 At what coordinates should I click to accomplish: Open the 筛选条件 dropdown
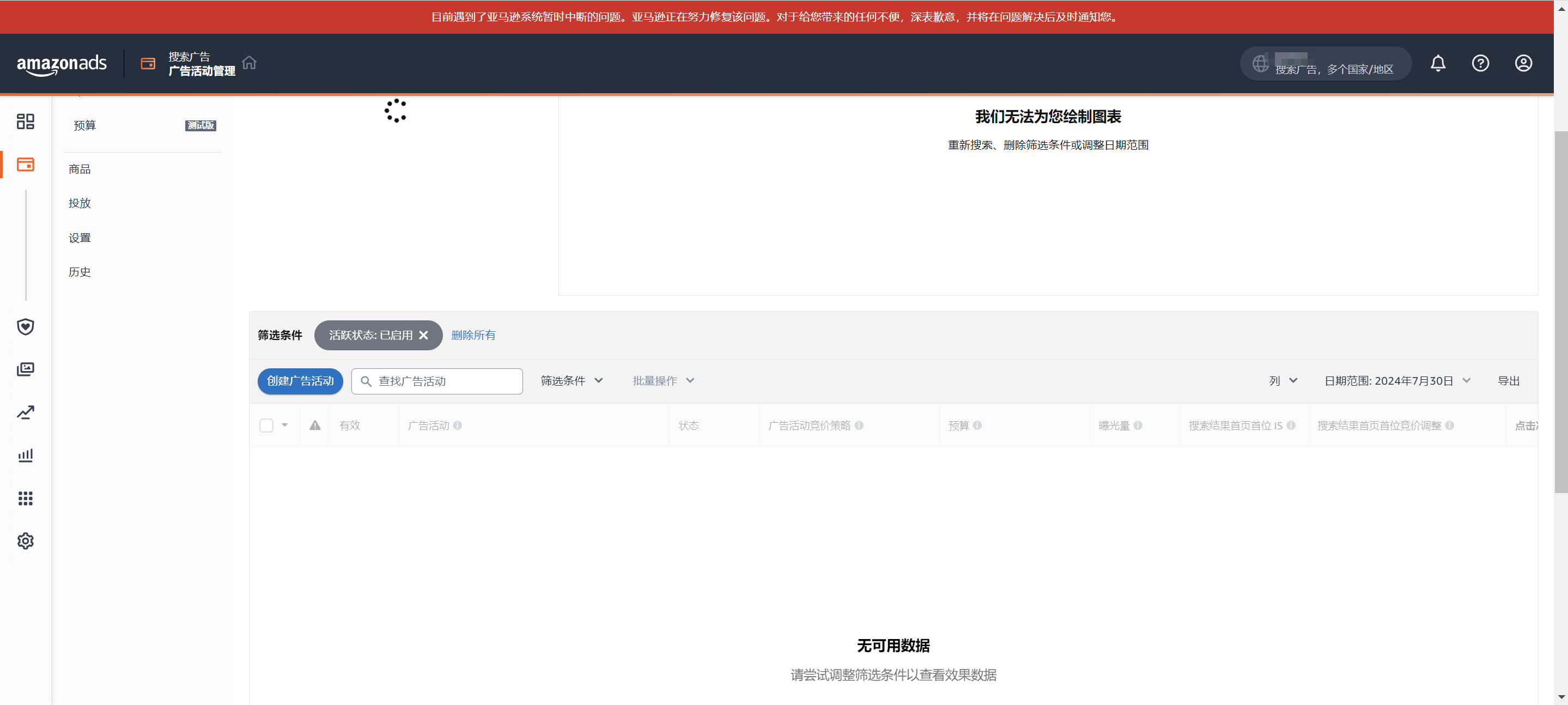click(571, 381)
